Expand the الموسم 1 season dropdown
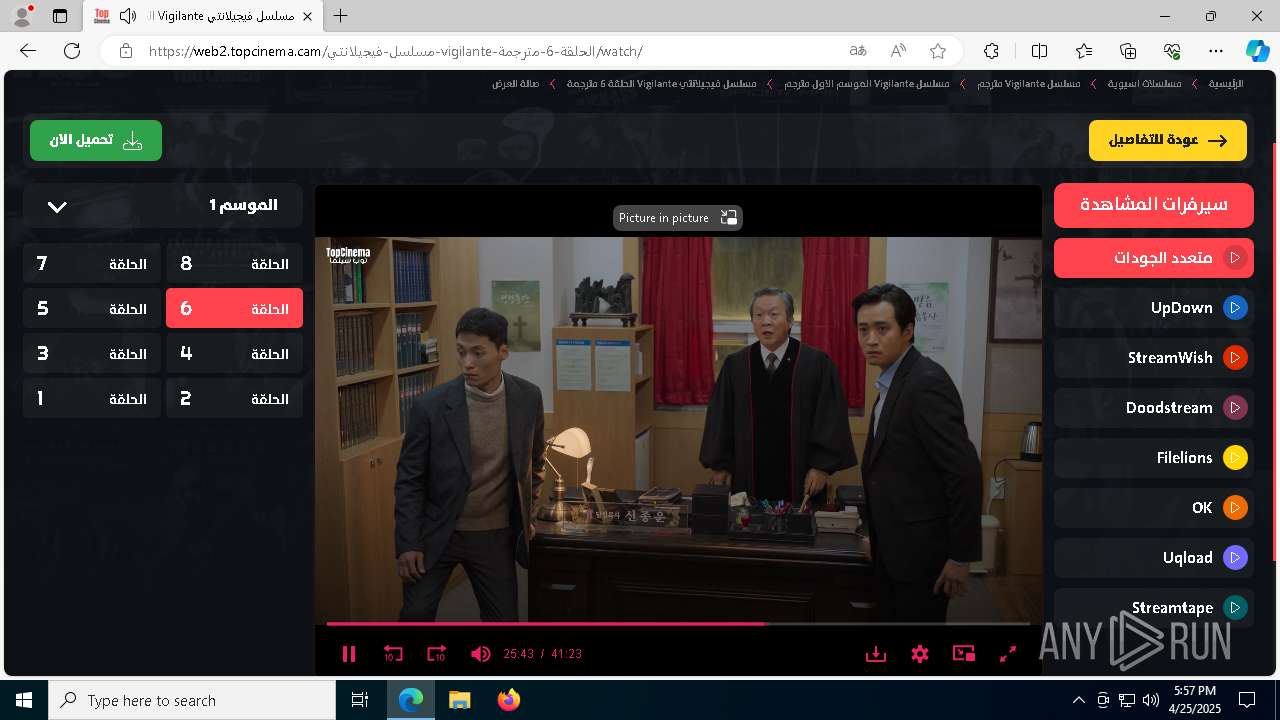 click(163, 205)
